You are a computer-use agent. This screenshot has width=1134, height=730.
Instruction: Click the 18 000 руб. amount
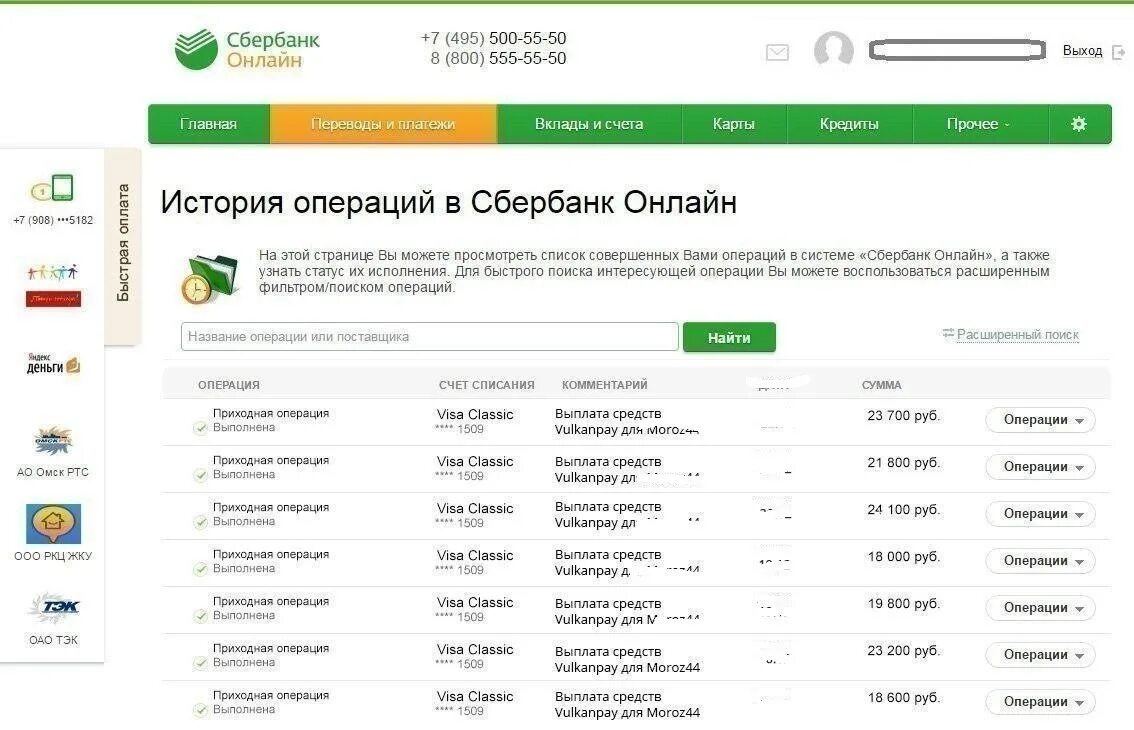pyautogui.click(x=903, y=557)
